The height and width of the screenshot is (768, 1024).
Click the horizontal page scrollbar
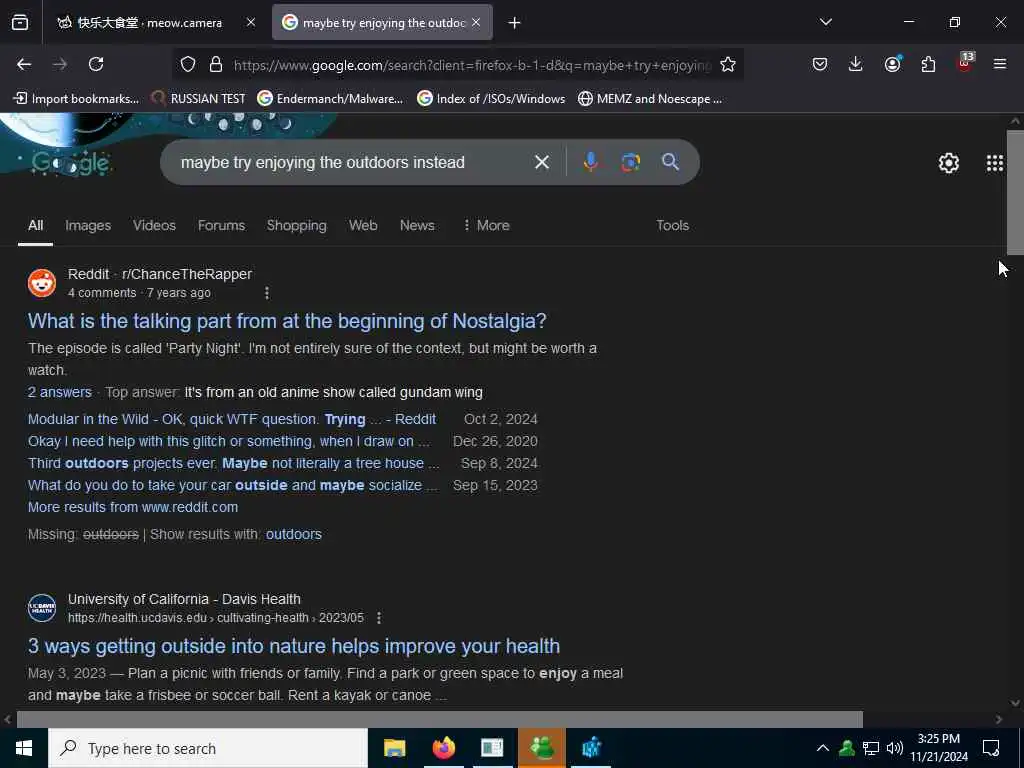click(x=440, y=719)
